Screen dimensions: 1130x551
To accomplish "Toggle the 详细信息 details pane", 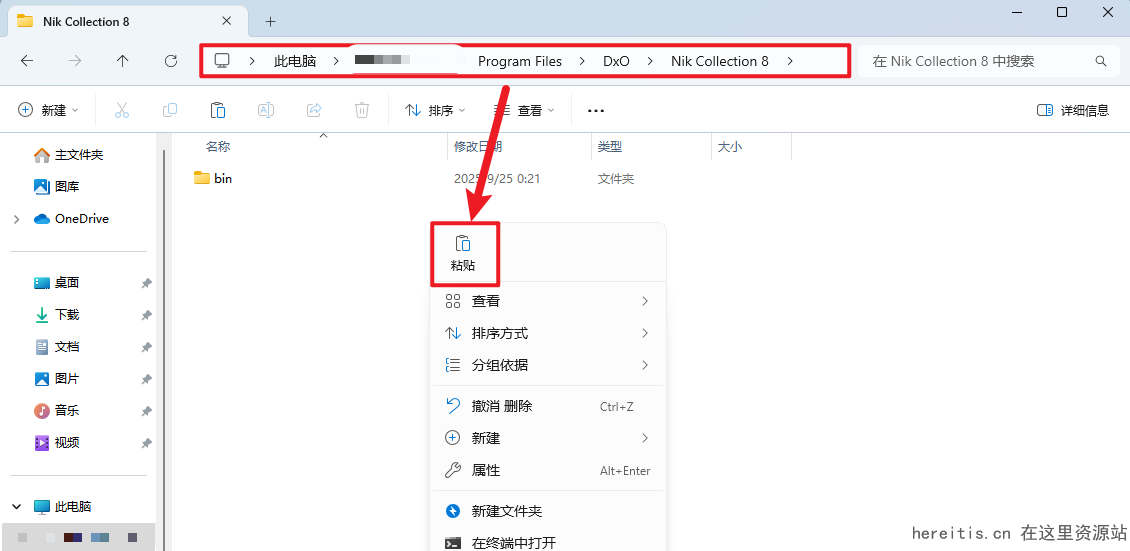I will (1072, 110).
